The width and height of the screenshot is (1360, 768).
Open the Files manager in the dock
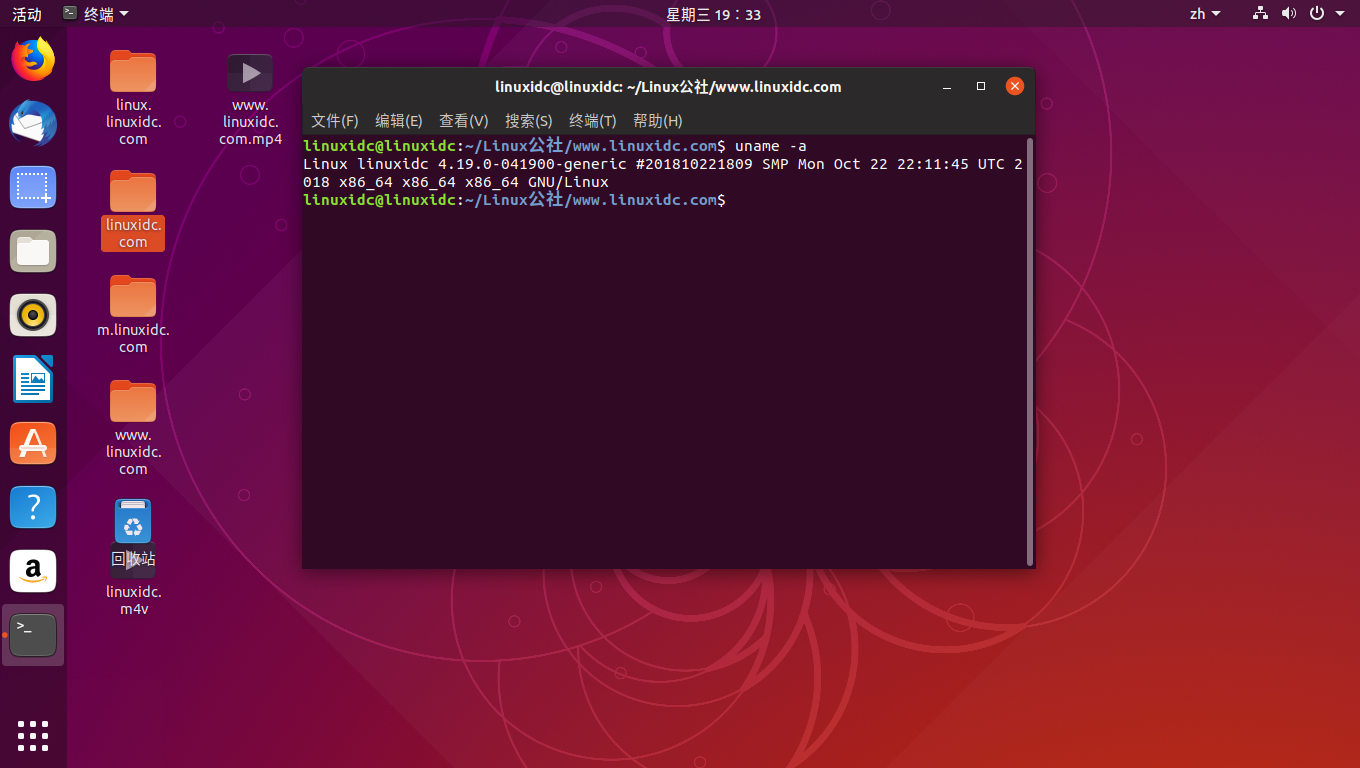point(33,251)
